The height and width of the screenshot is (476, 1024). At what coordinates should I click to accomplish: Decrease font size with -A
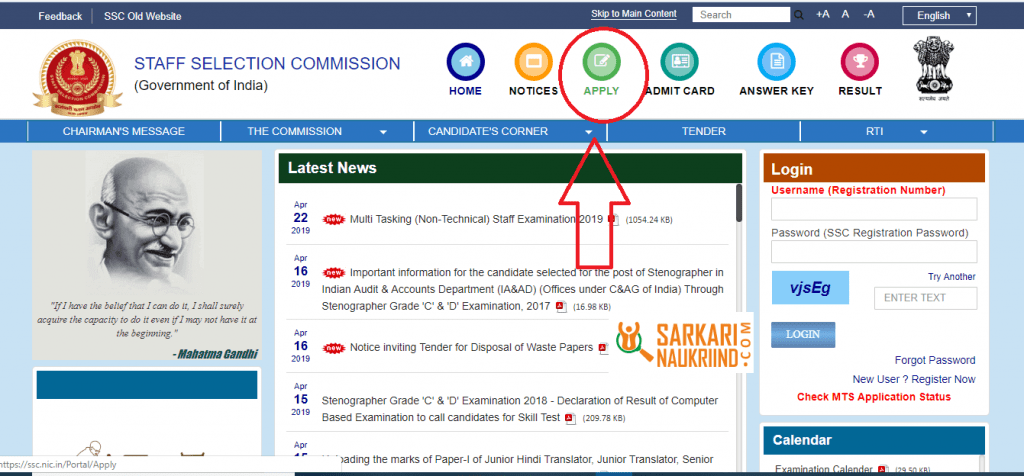coord(868,14)
